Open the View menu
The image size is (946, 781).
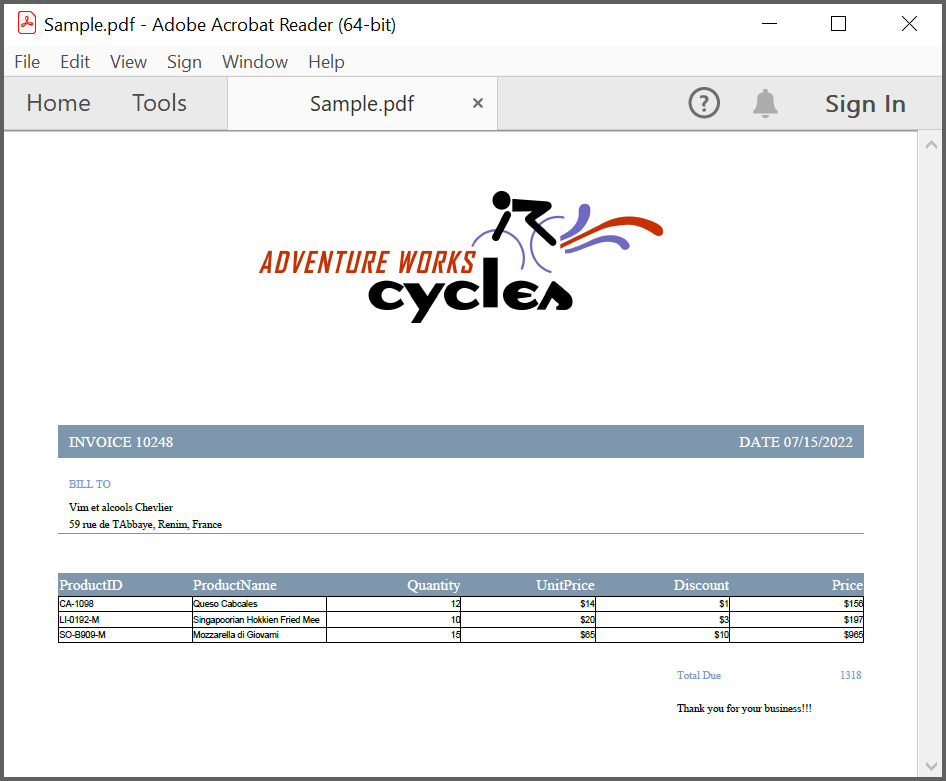pyautogui.click(x=128, y=62)
